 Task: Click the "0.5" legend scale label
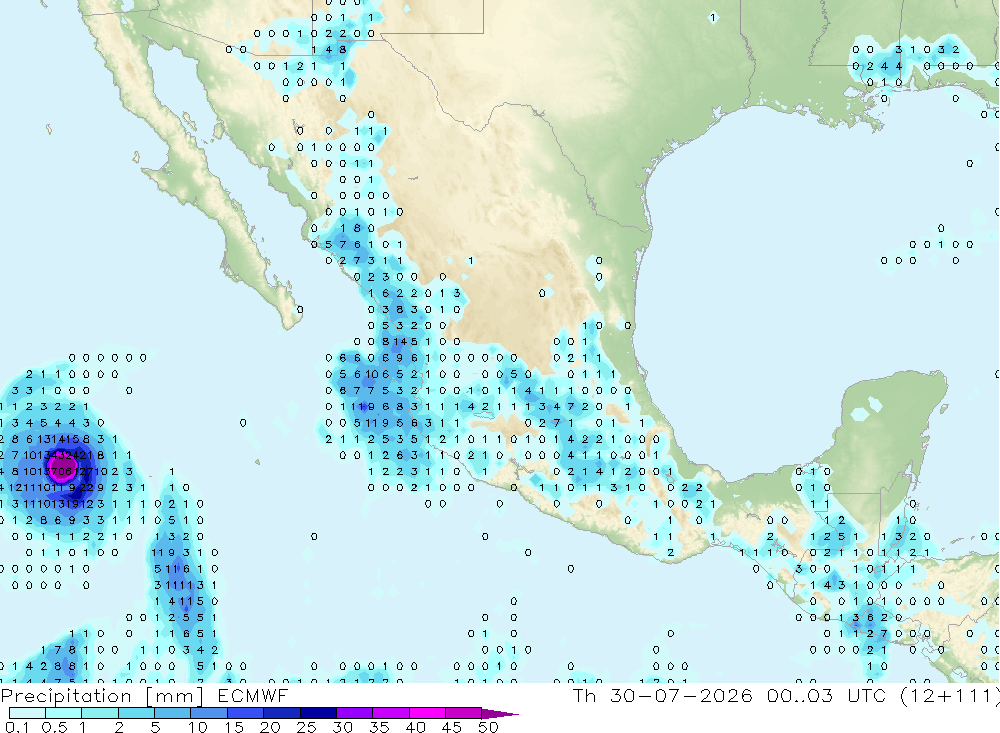pos(54,727)
